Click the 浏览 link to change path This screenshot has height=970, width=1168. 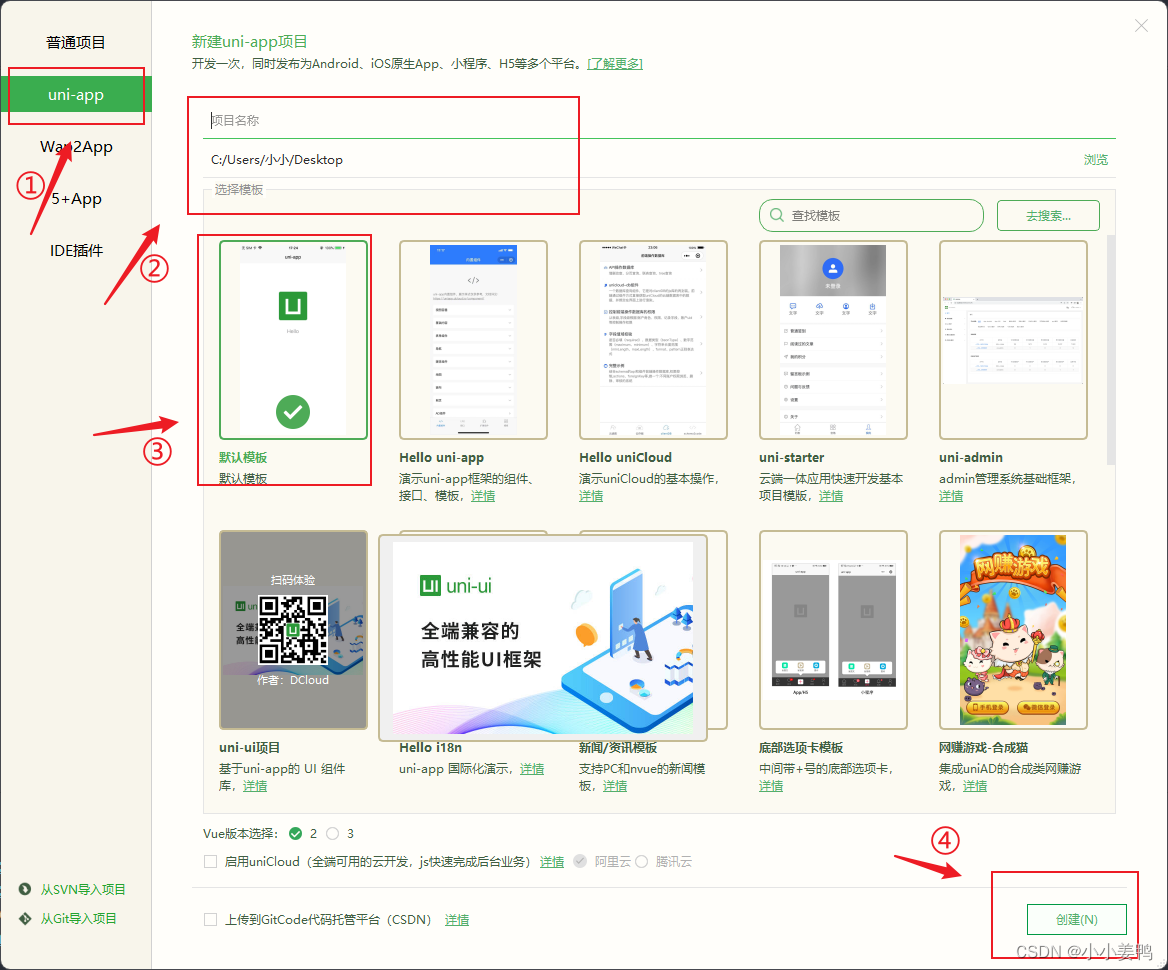tap(1095, 158)
